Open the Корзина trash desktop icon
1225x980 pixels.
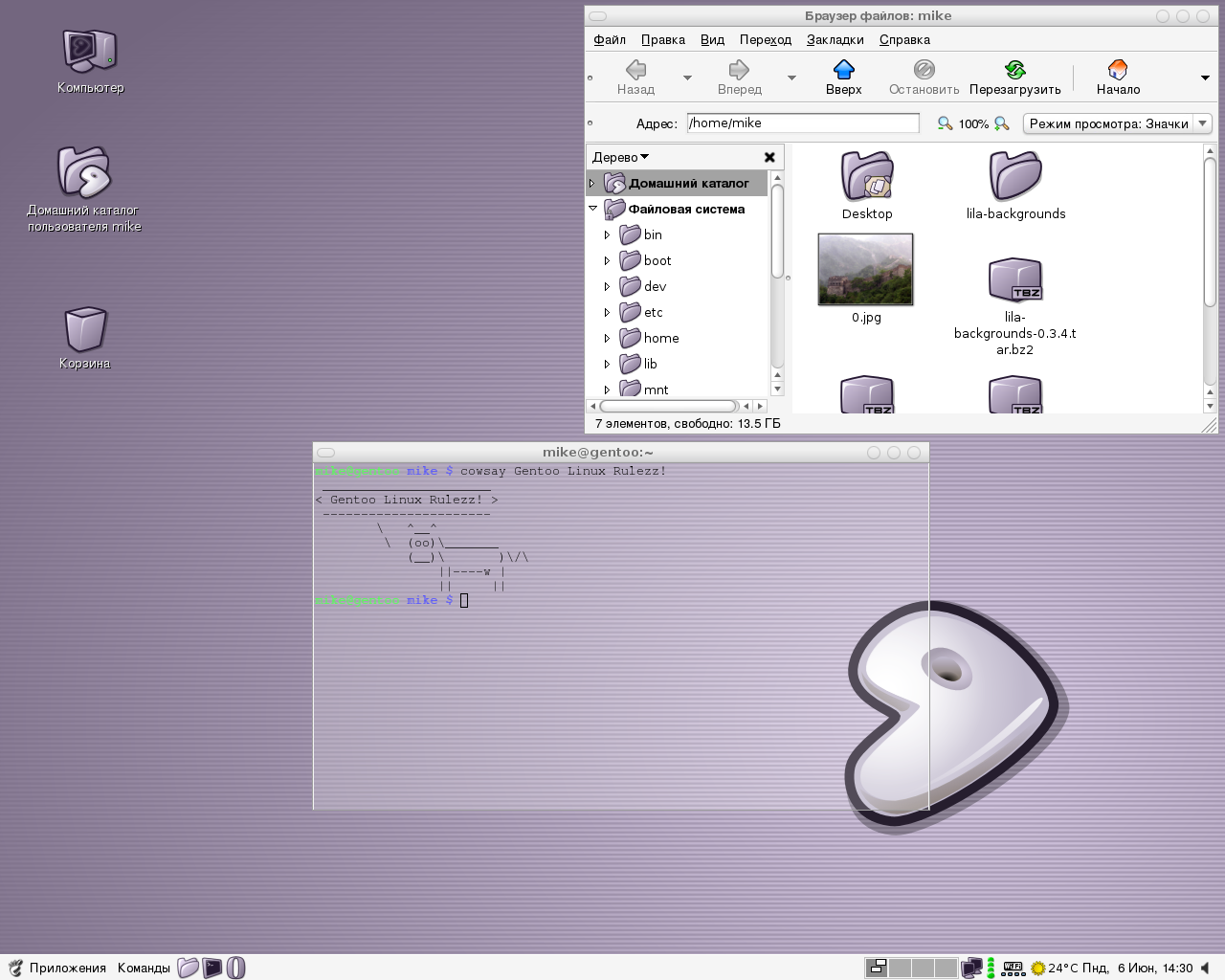(85, 329)
